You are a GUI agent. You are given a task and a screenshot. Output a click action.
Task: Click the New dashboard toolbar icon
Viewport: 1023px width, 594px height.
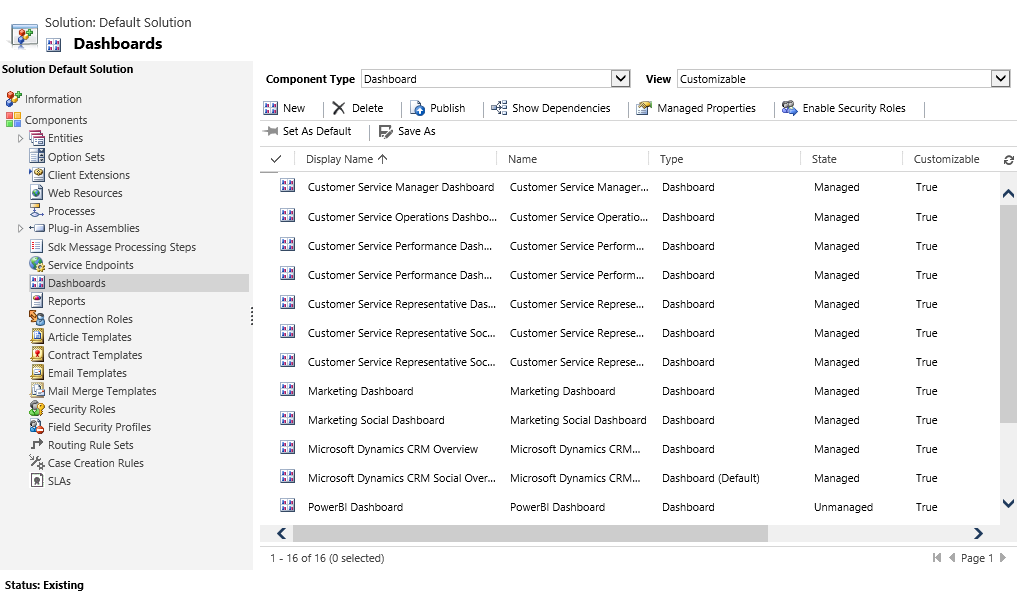pyautogui.click(x=271, y=108)
